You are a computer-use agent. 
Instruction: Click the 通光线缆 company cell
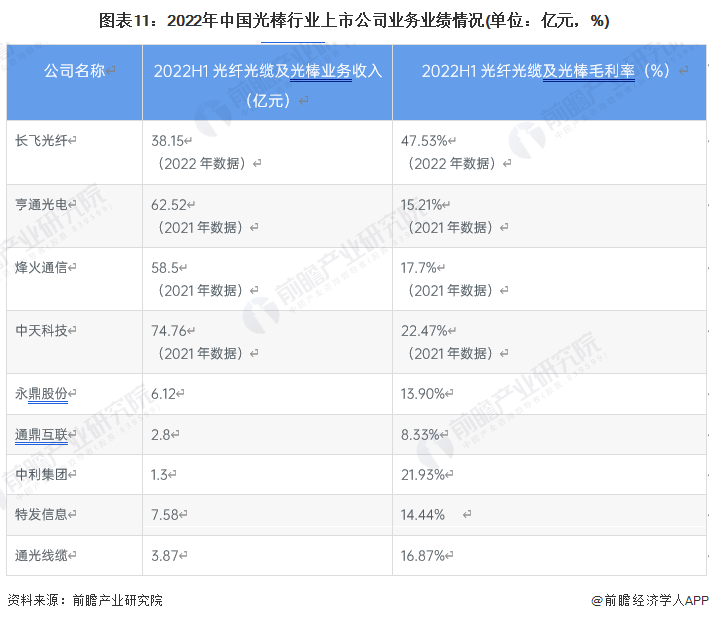75,555
